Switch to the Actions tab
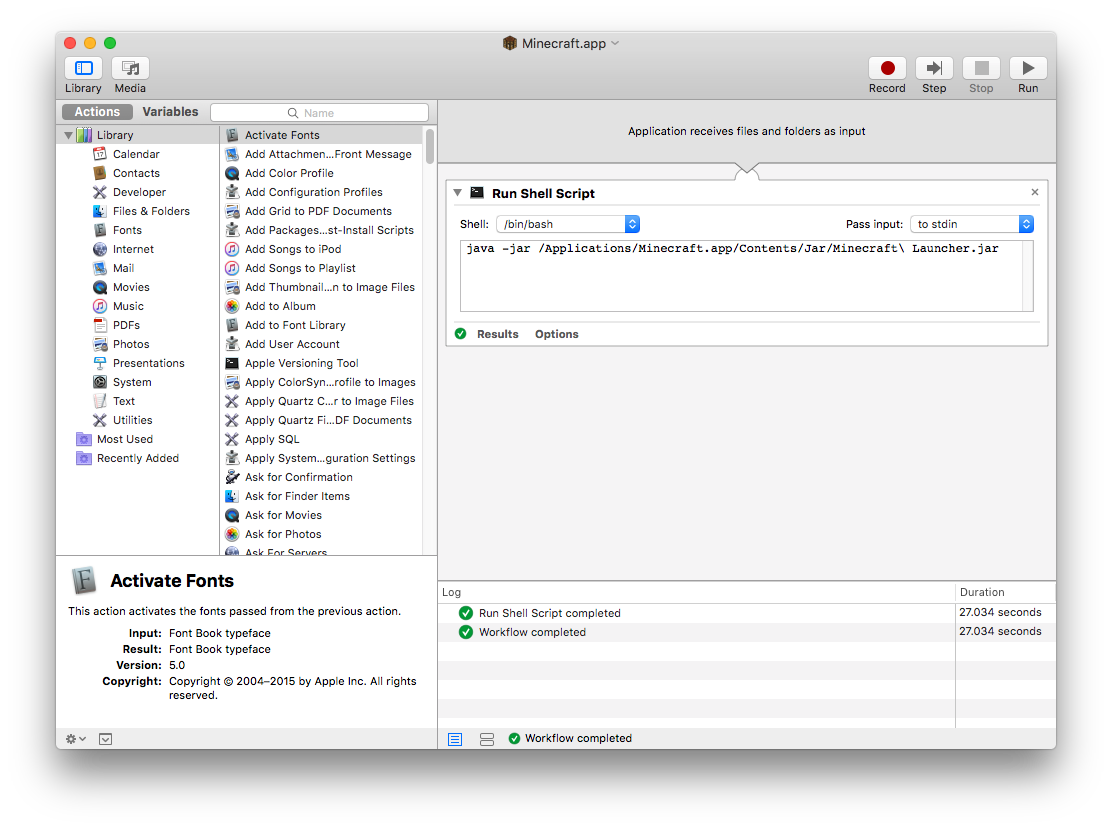 pos(97,112)
